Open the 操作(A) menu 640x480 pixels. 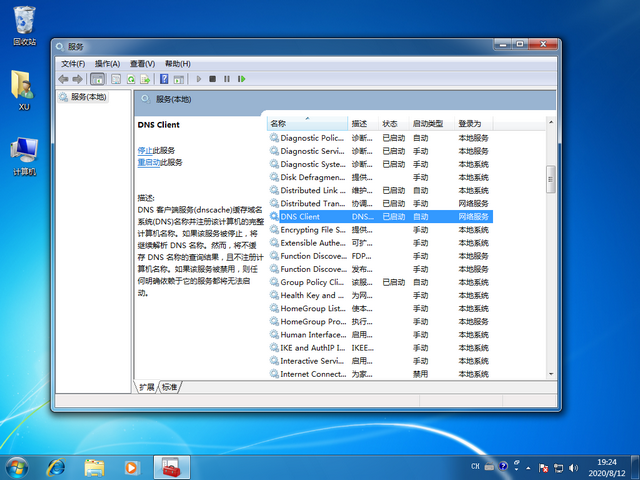[x=107, y=64]
